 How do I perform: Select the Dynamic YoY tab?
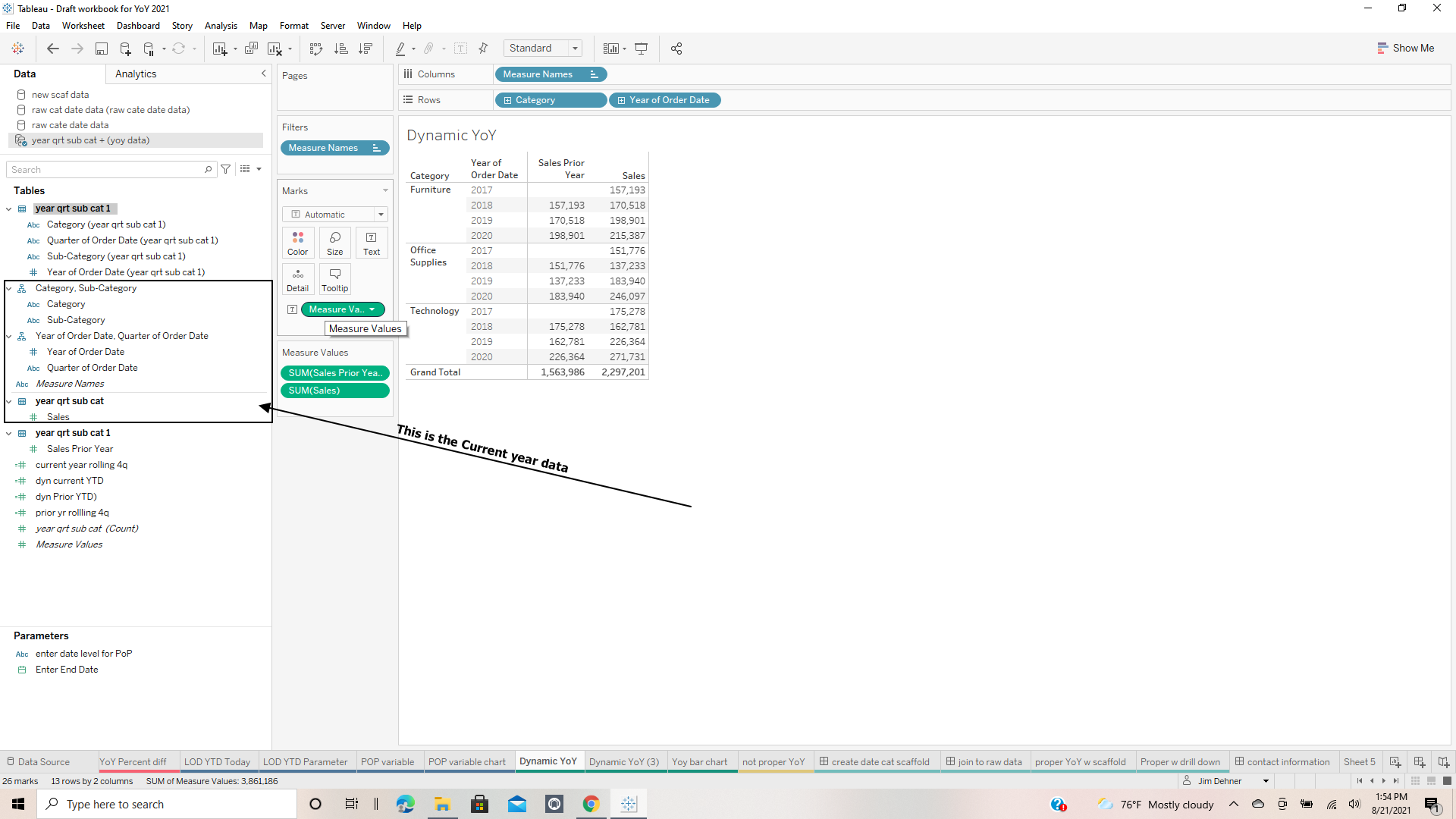pyautogui.click(x=548, y=761)
